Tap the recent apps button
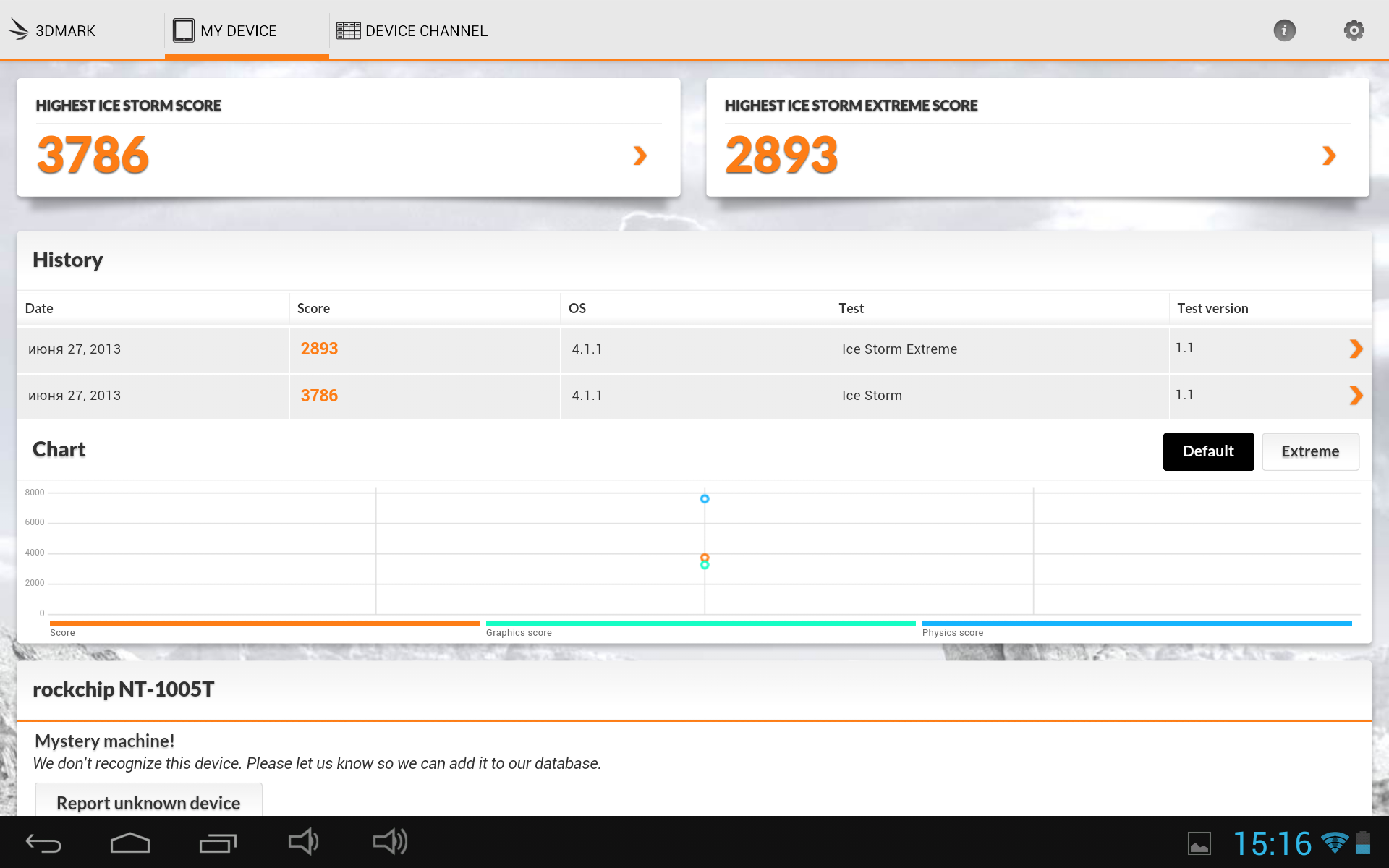The height and width of the screenshot is (868, 1389). point(218,843)
